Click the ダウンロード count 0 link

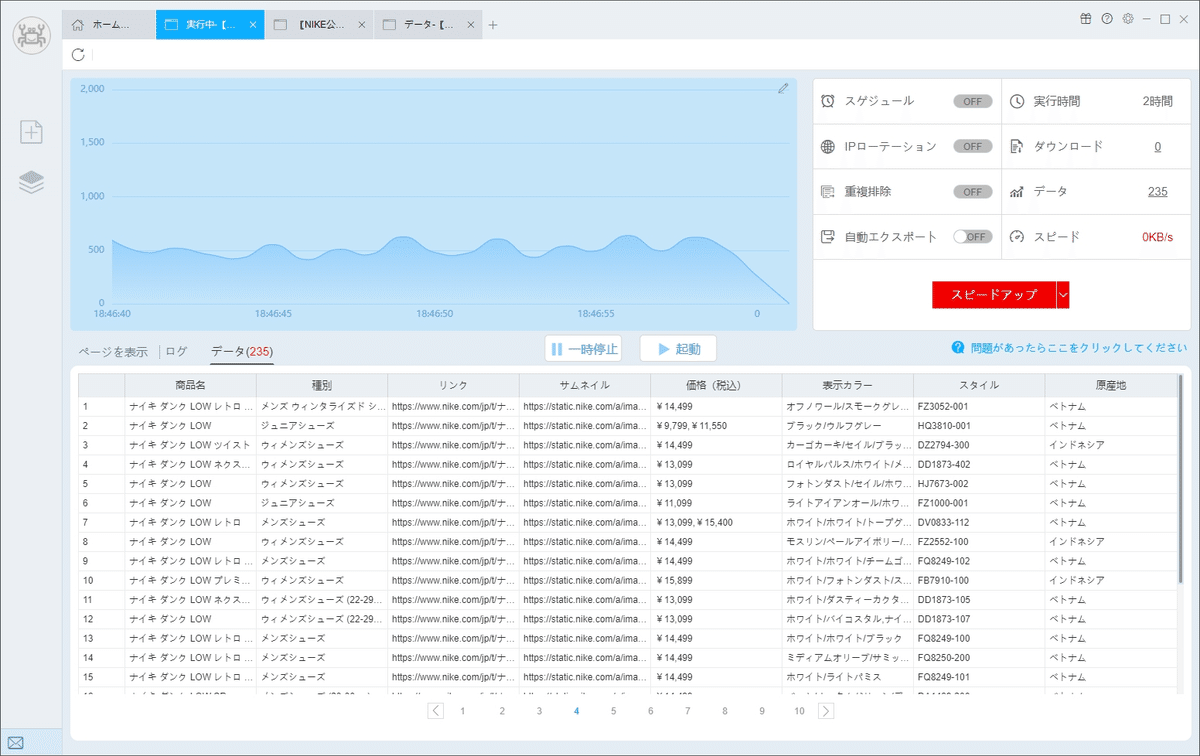1158,146
